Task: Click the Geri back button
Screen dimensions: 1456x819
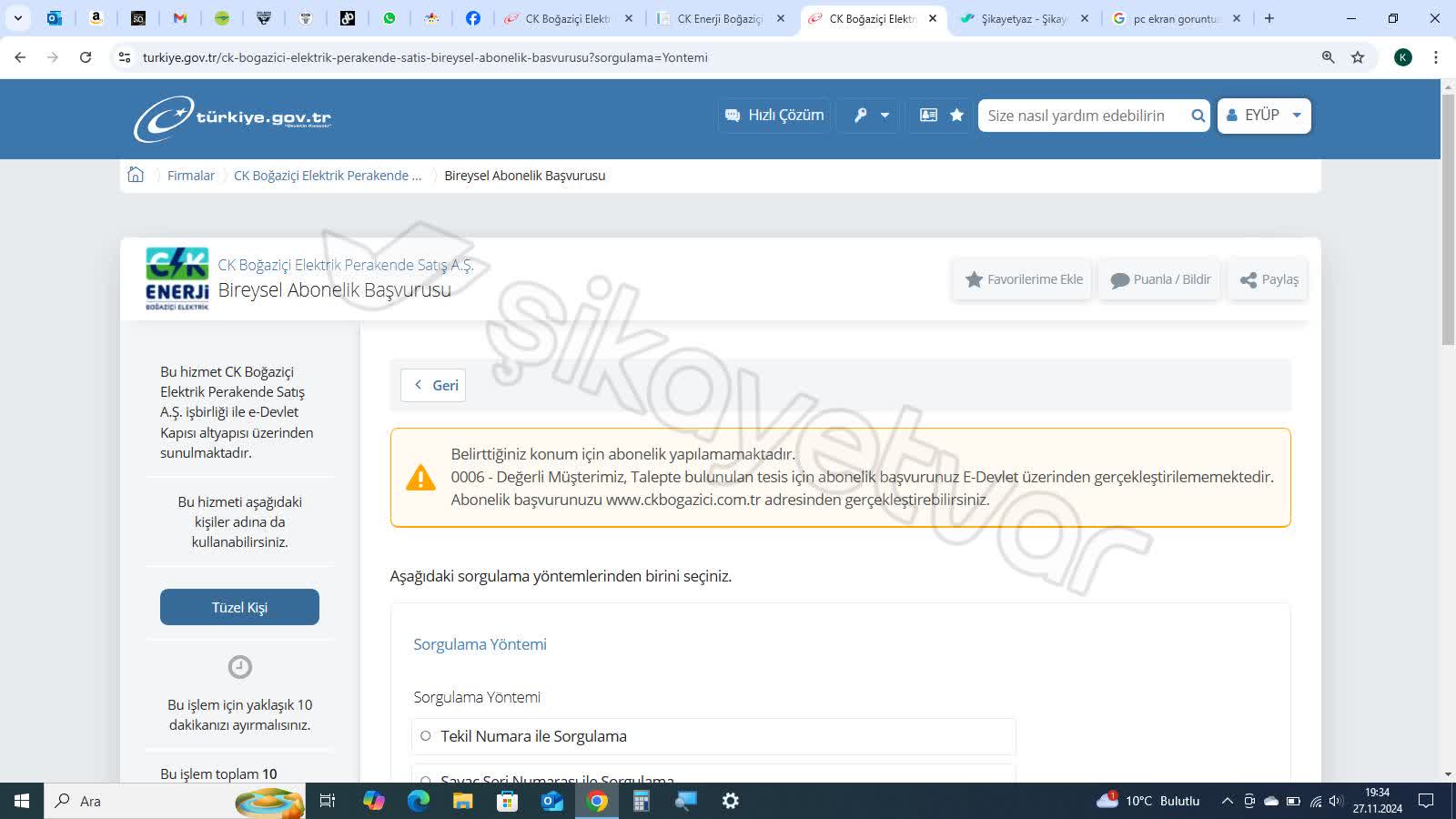Action: [x=432, y=384]
